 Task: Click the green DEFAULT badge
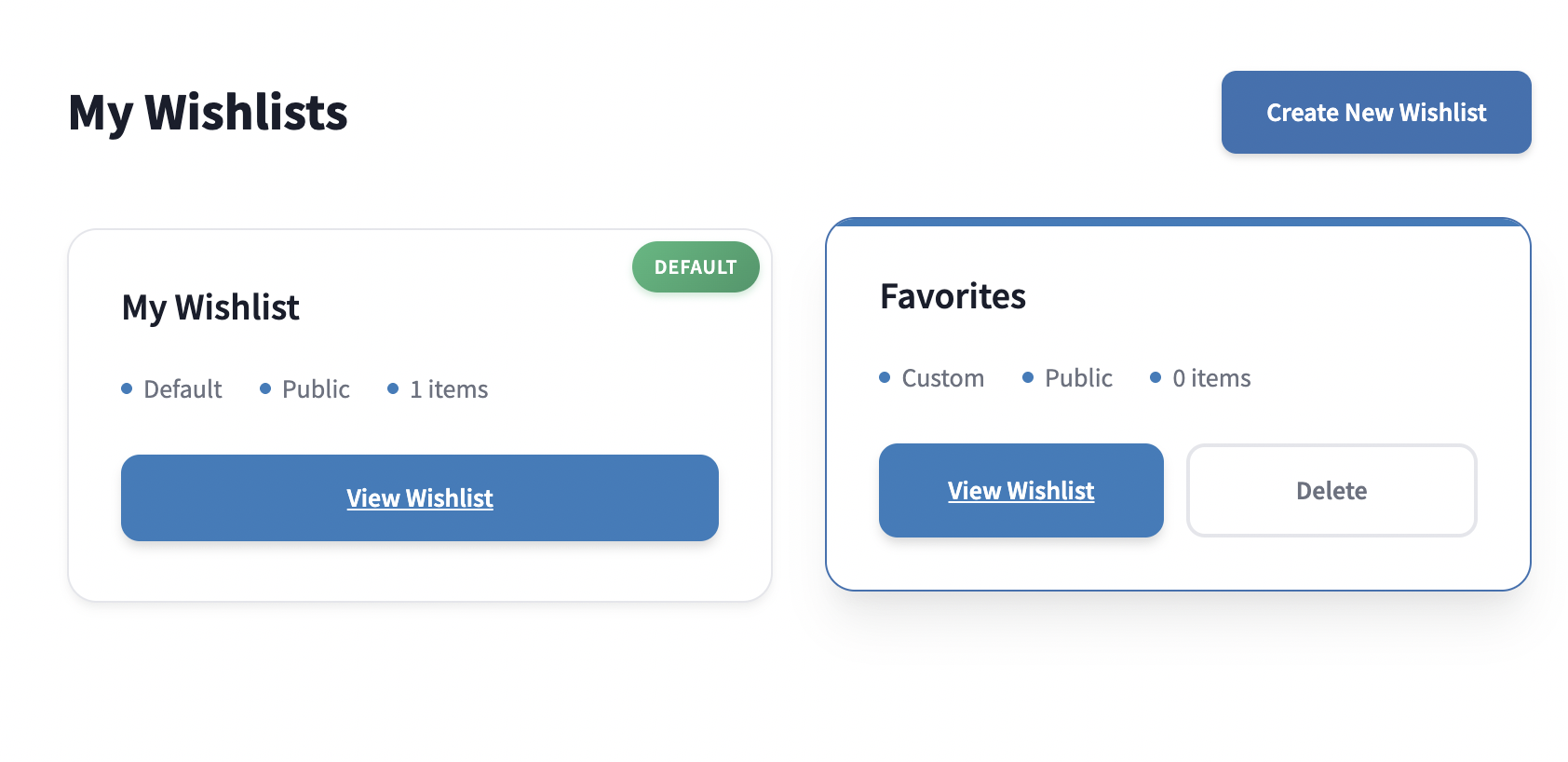coord(695,266)
